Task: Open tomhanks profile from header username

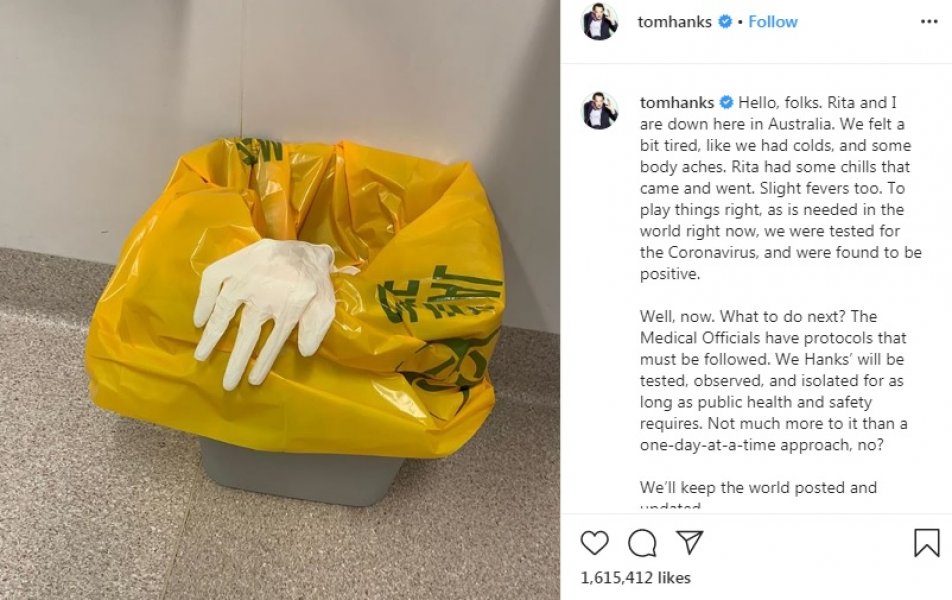Action: [x=674, y=22]
